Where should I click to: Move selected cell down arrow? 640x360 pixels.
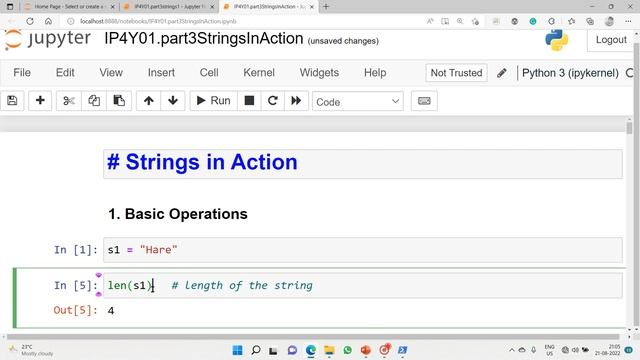173,100
